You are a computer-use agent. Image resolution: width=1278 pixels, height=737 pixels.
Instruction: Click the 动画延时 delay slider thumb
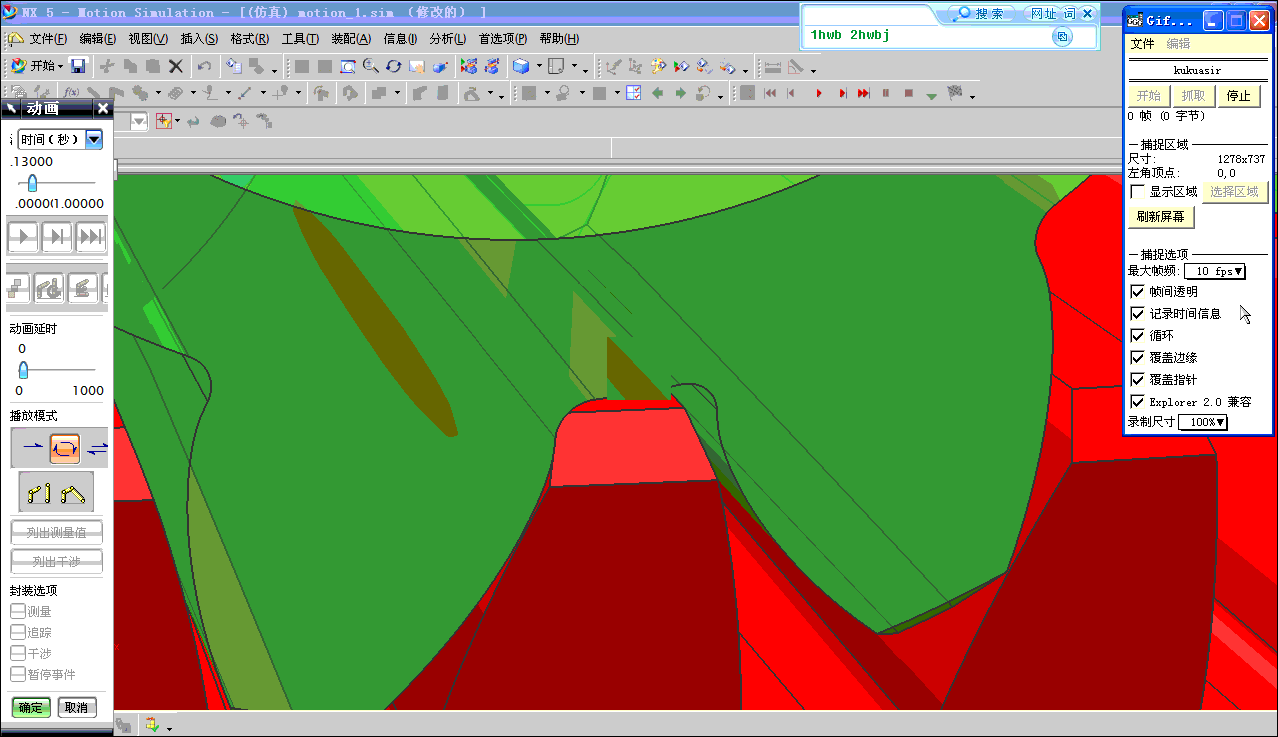pyautogui.click(x=23, y=370)
